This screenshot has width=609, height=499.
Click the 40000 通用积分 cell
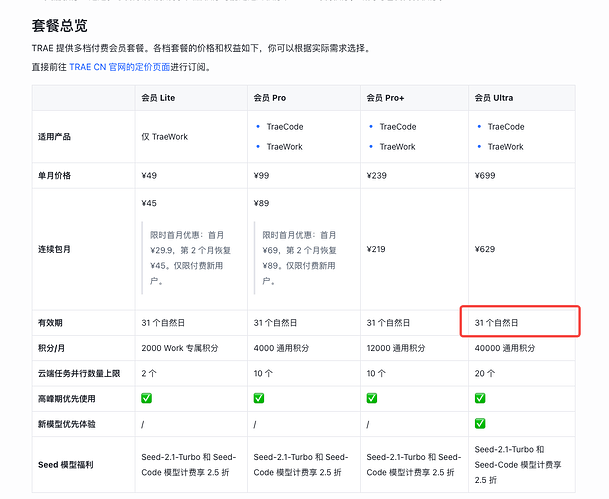(x=505, y=348)
